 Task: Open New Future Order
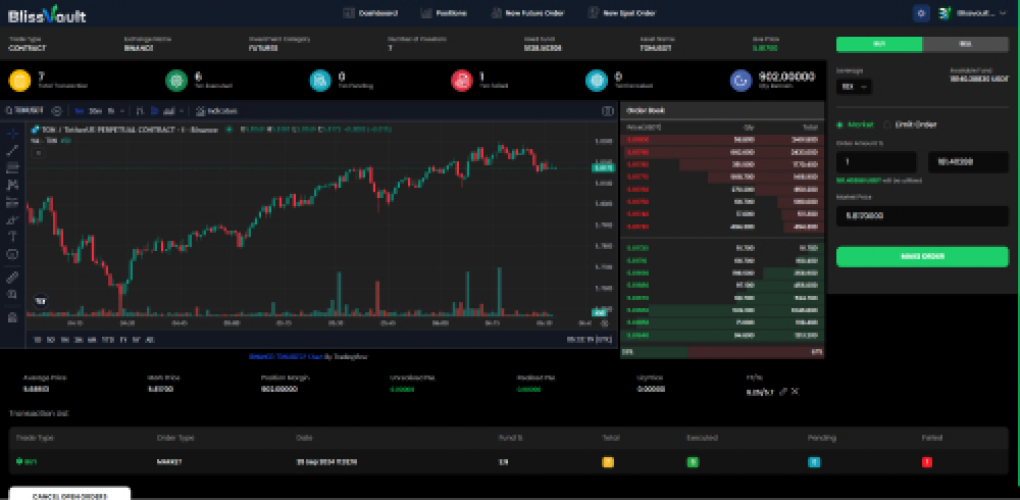coord(528,13)
